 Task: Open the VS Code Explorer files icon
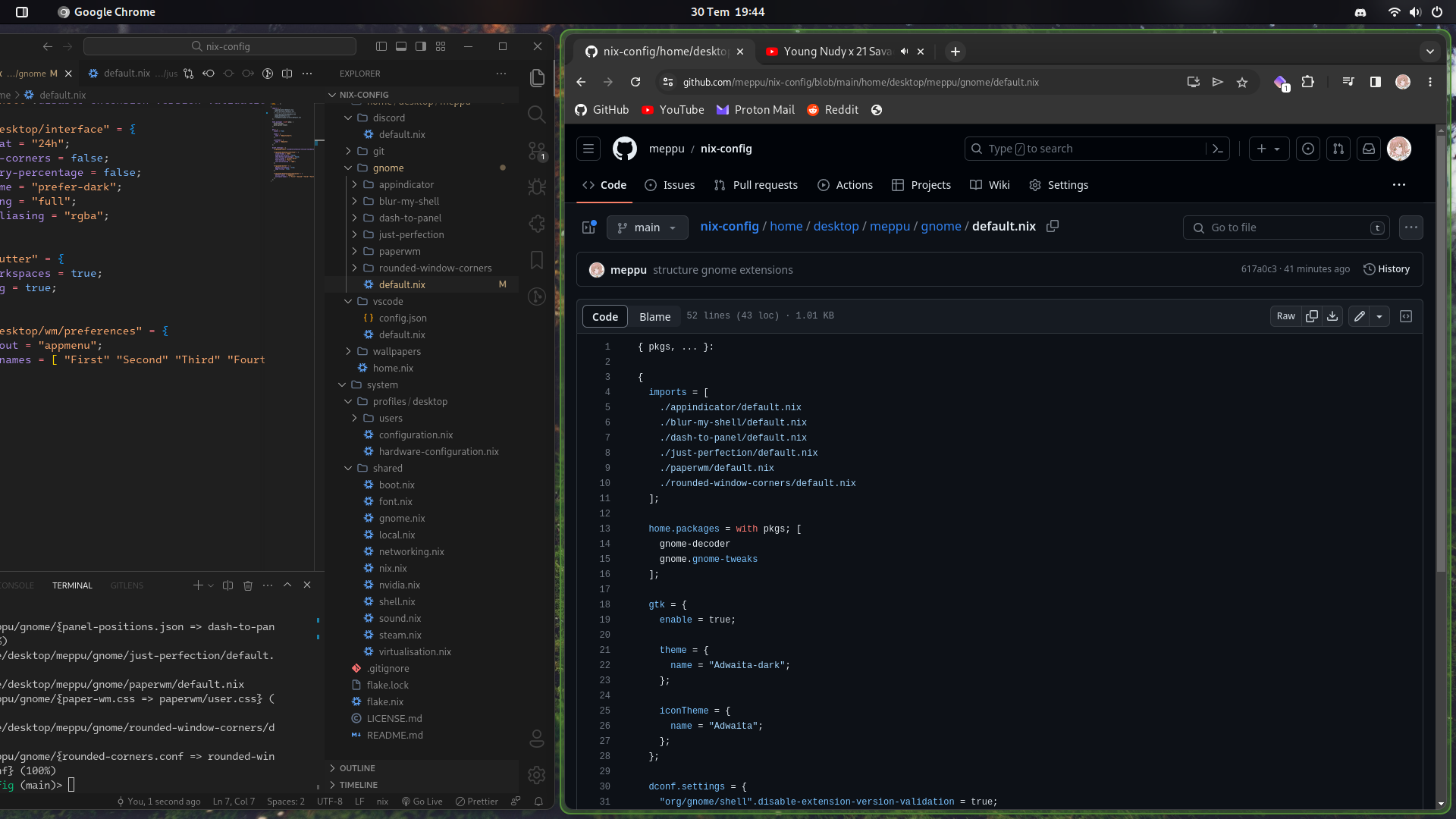coord(537,77)
